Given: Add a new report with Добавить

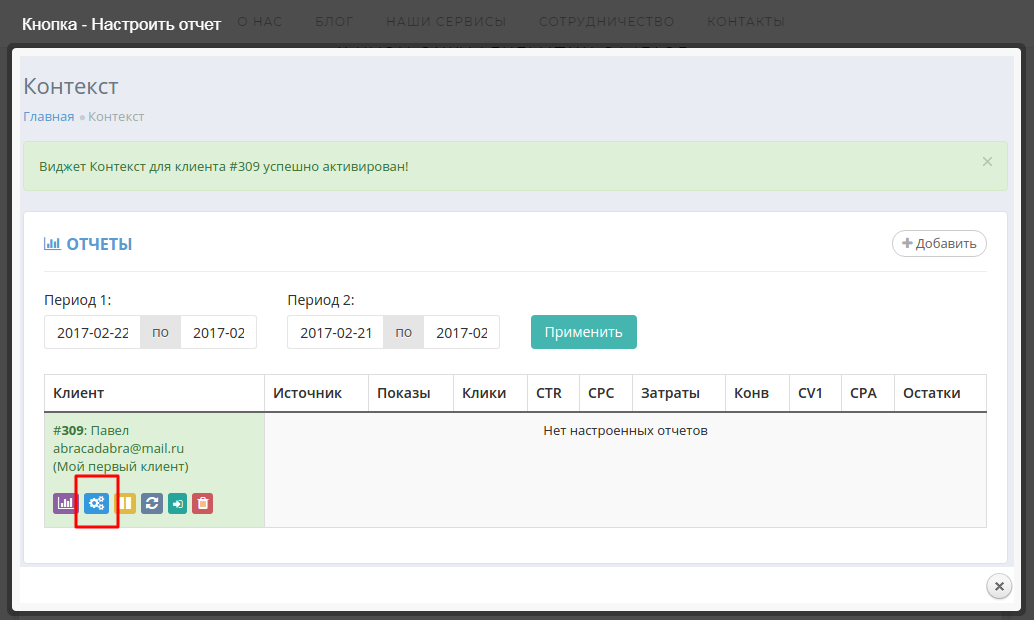Looking at the screenshot, I should pos(939,243).
